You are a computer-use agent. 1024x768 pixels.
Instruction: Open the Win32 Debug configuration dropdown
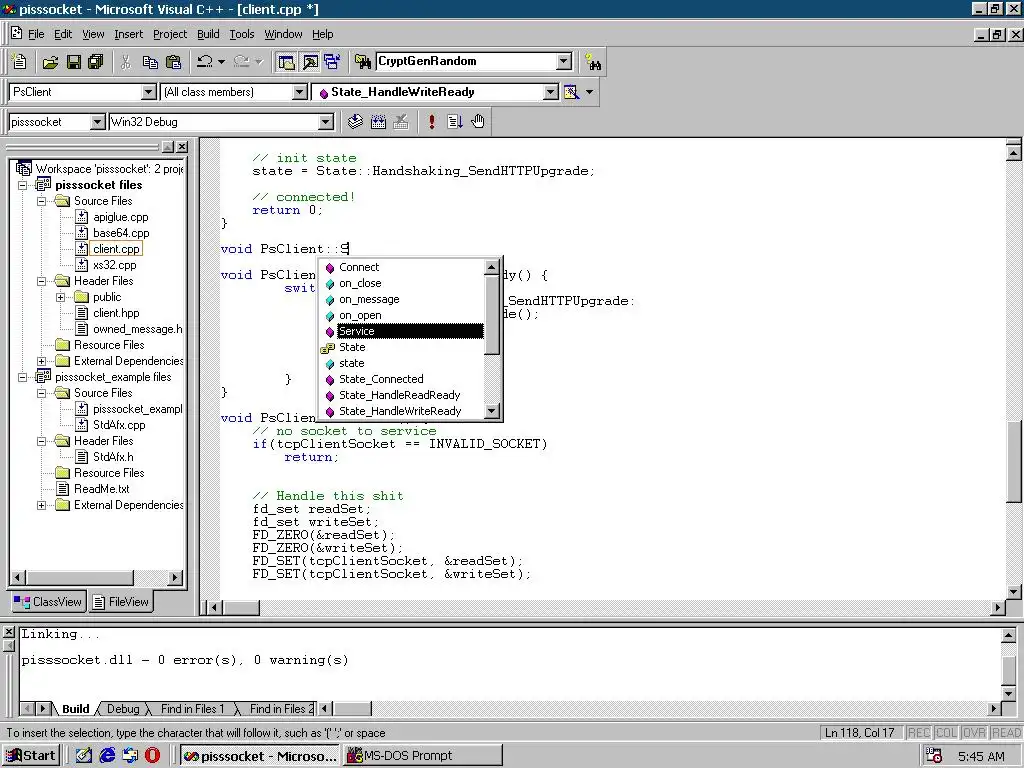[325, 122]
